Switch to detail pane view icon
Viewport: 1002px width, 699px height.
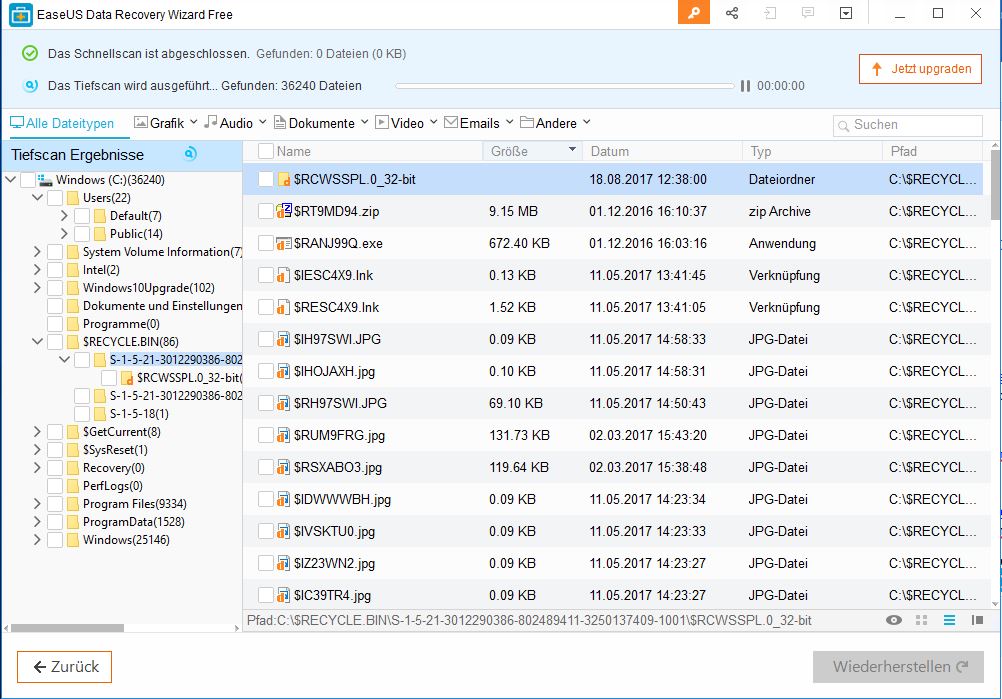977,621
